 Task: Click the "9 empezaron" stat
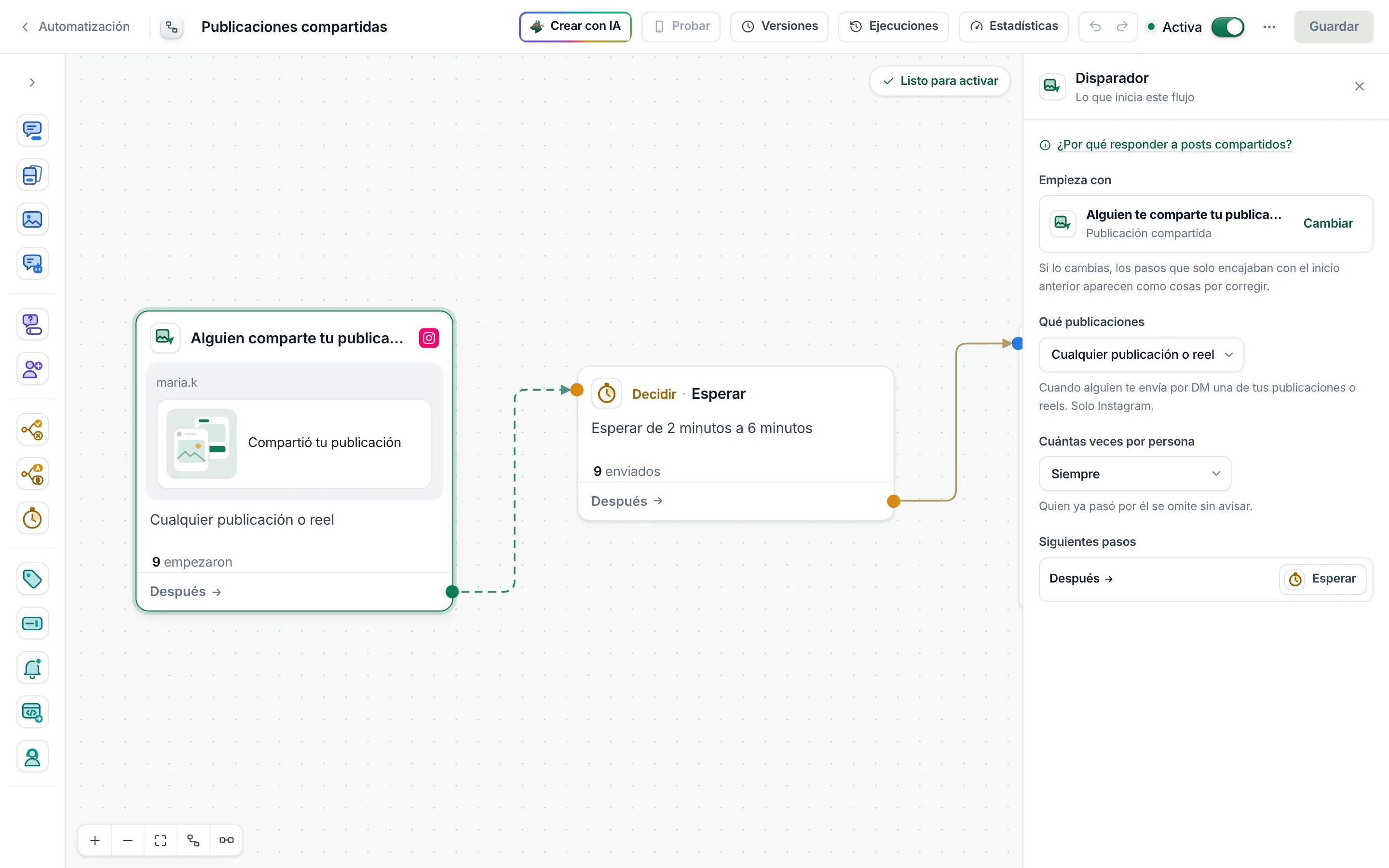coord(192,562)
